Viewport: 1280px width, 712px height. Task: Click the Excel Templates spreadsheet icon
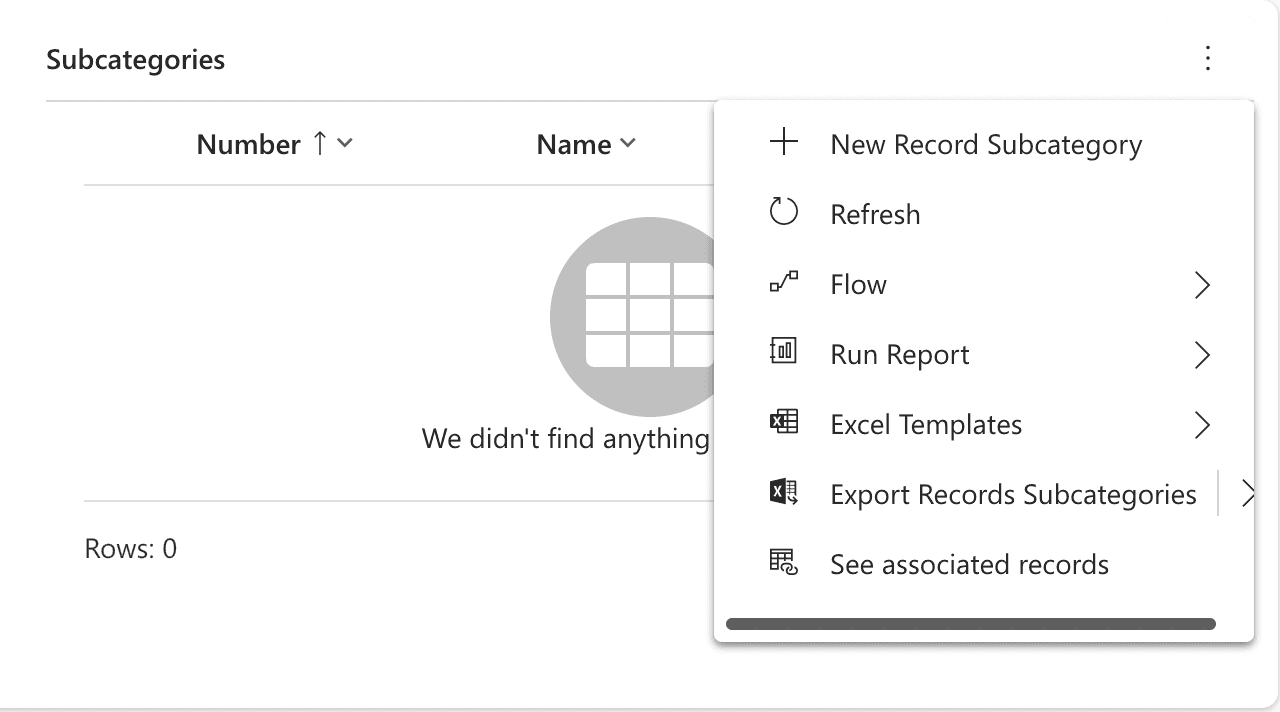784,423
